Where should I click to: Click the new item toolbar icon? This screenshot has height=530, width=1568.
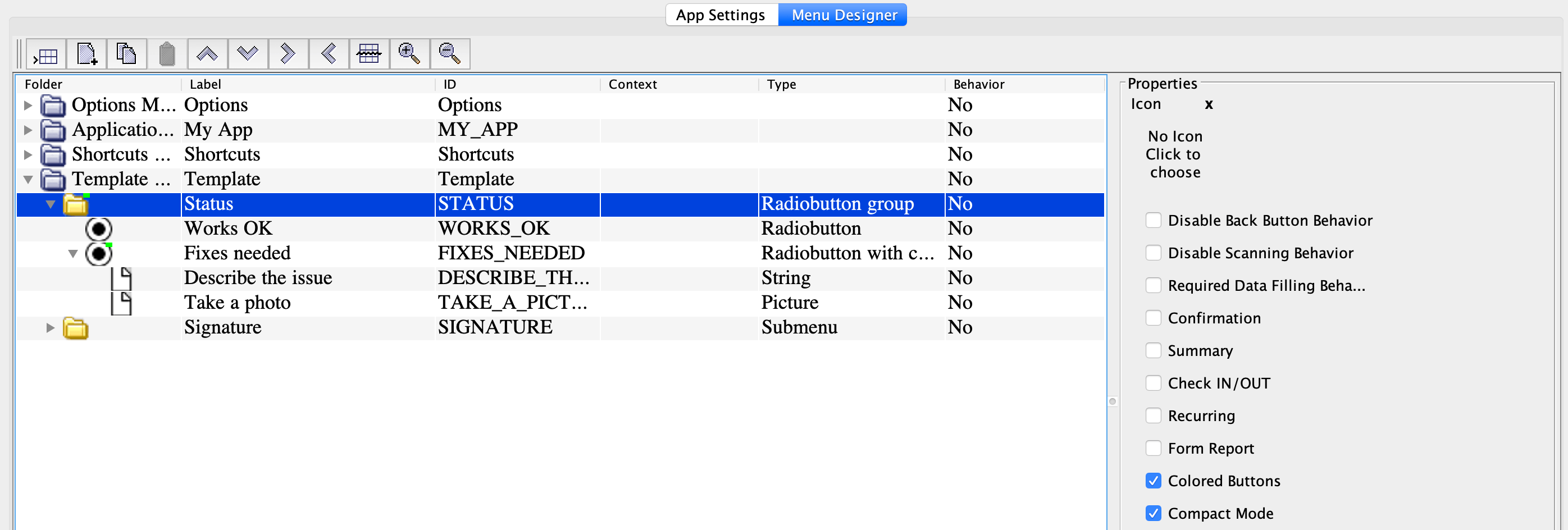[x=86, y=53]
